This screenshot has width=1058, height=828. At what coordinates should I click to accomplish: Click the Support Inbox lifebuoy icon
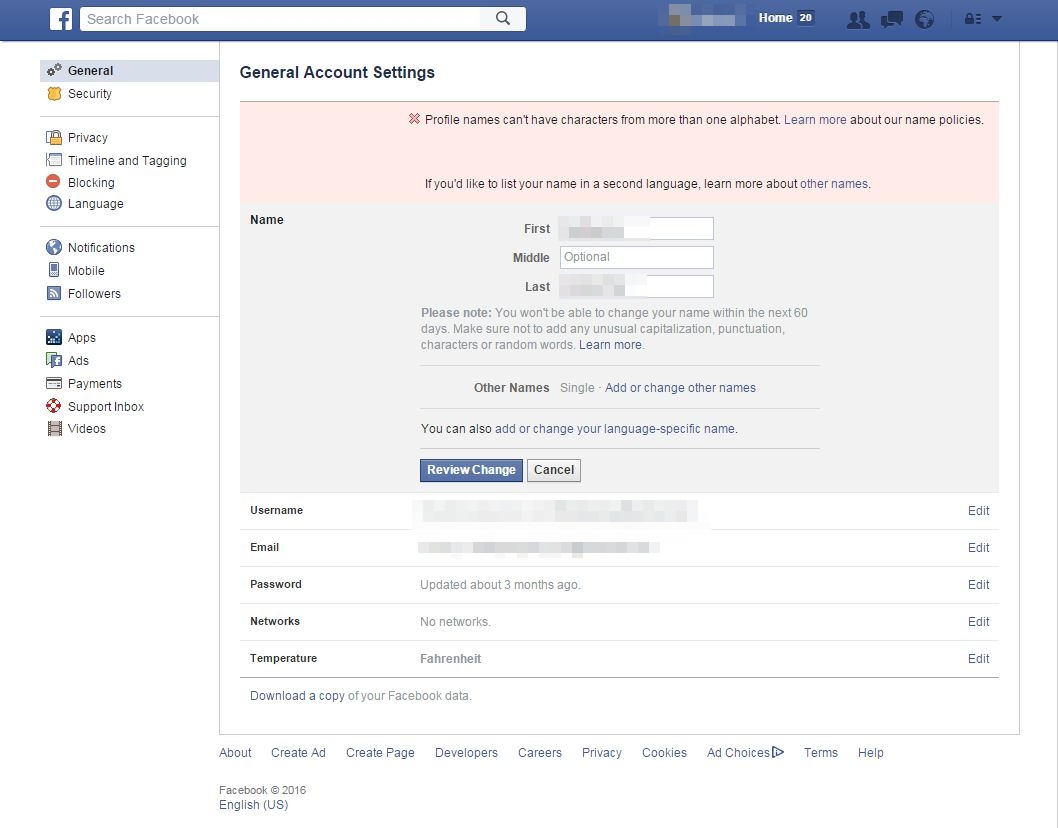(x=53, y=406)
